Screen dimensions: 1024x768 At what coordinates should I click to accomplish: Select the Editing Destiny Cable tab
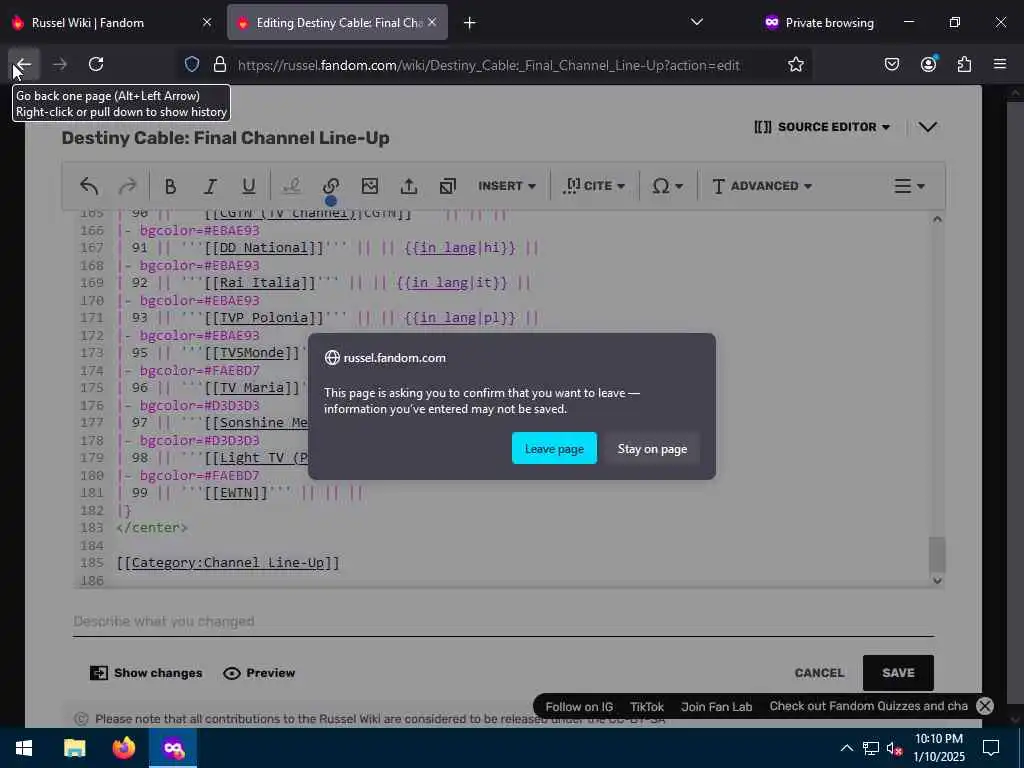339,23
